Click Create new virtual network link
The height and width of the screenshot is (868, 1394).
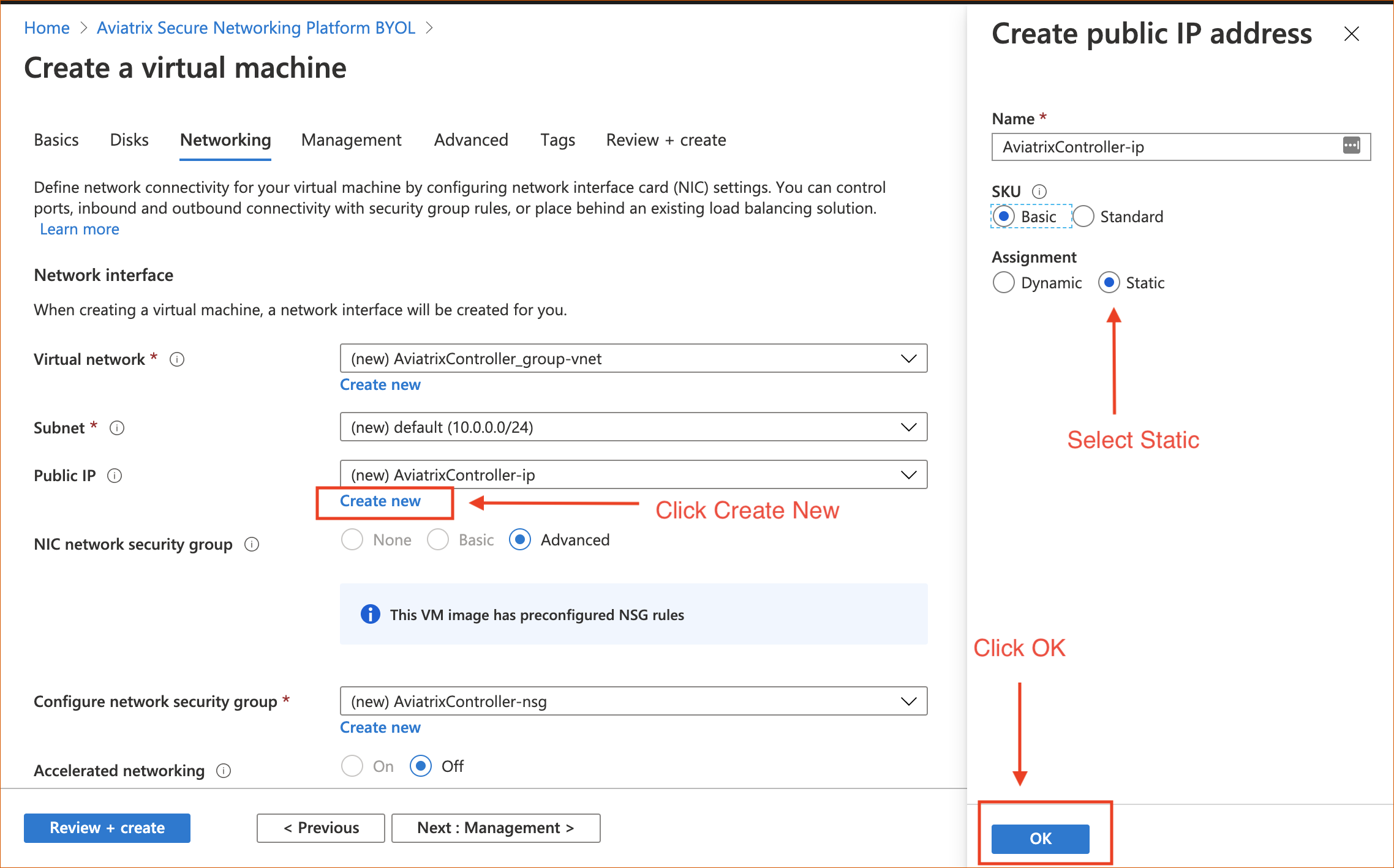click(381, 384)
